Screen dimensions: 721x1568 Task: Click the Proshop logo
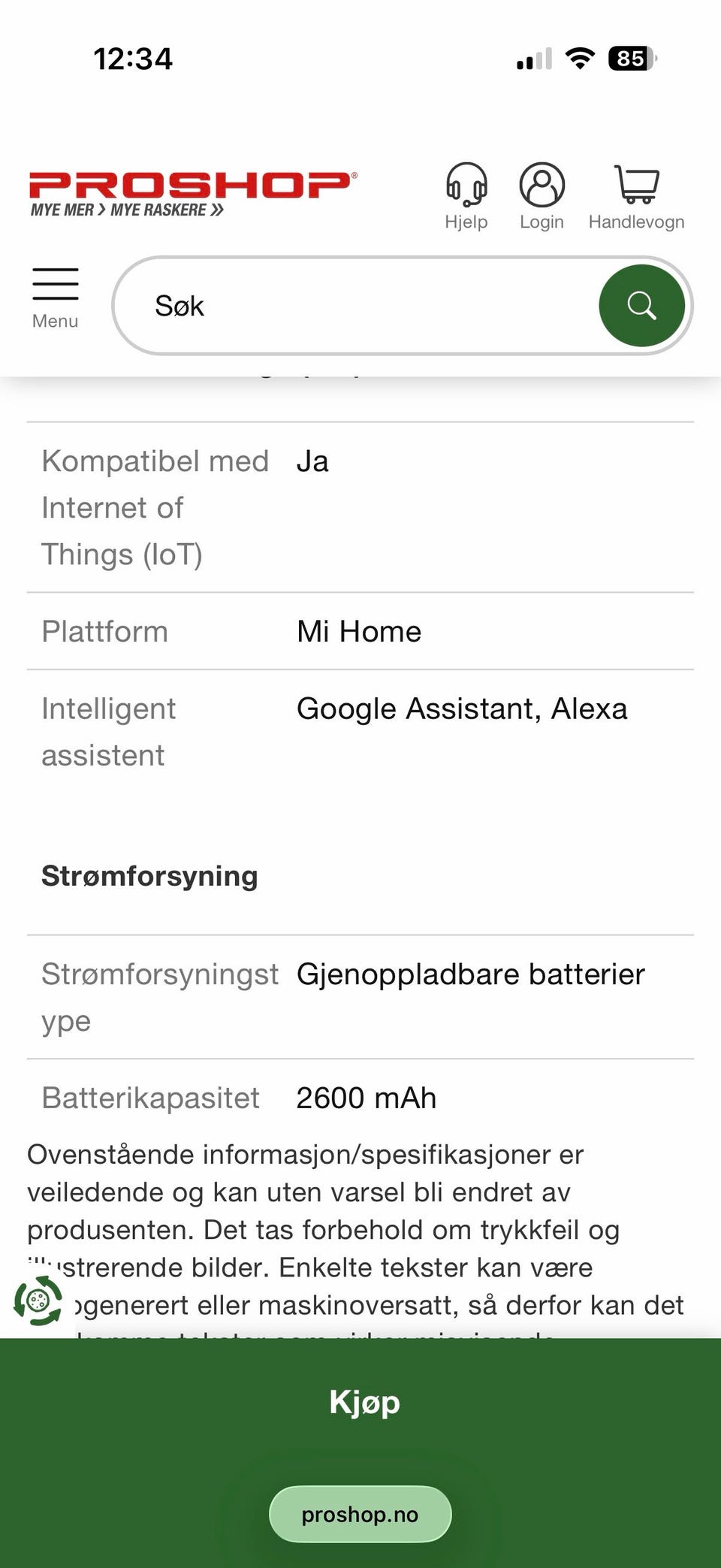pyautogui.click(x=192, y=192)
